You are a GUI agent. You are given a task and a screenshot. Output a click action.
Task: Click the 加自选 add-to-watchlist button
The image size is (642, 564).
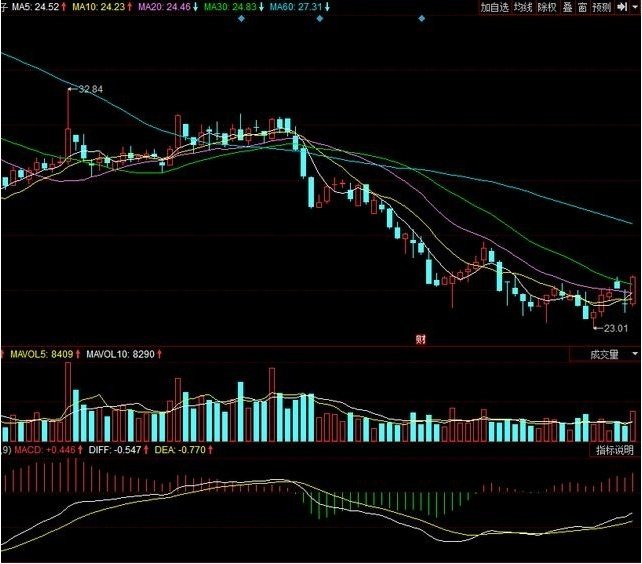point(493,7)
